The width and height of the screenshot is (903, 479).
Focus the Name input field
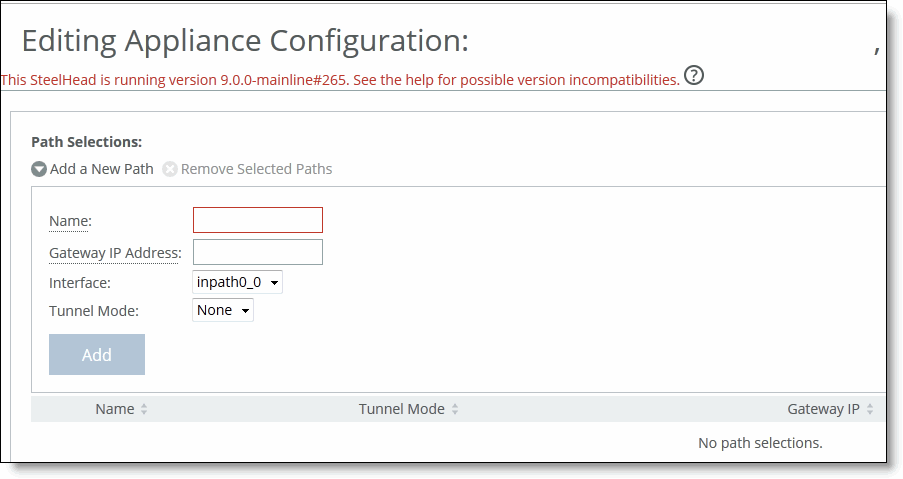(x=258, y=220)
